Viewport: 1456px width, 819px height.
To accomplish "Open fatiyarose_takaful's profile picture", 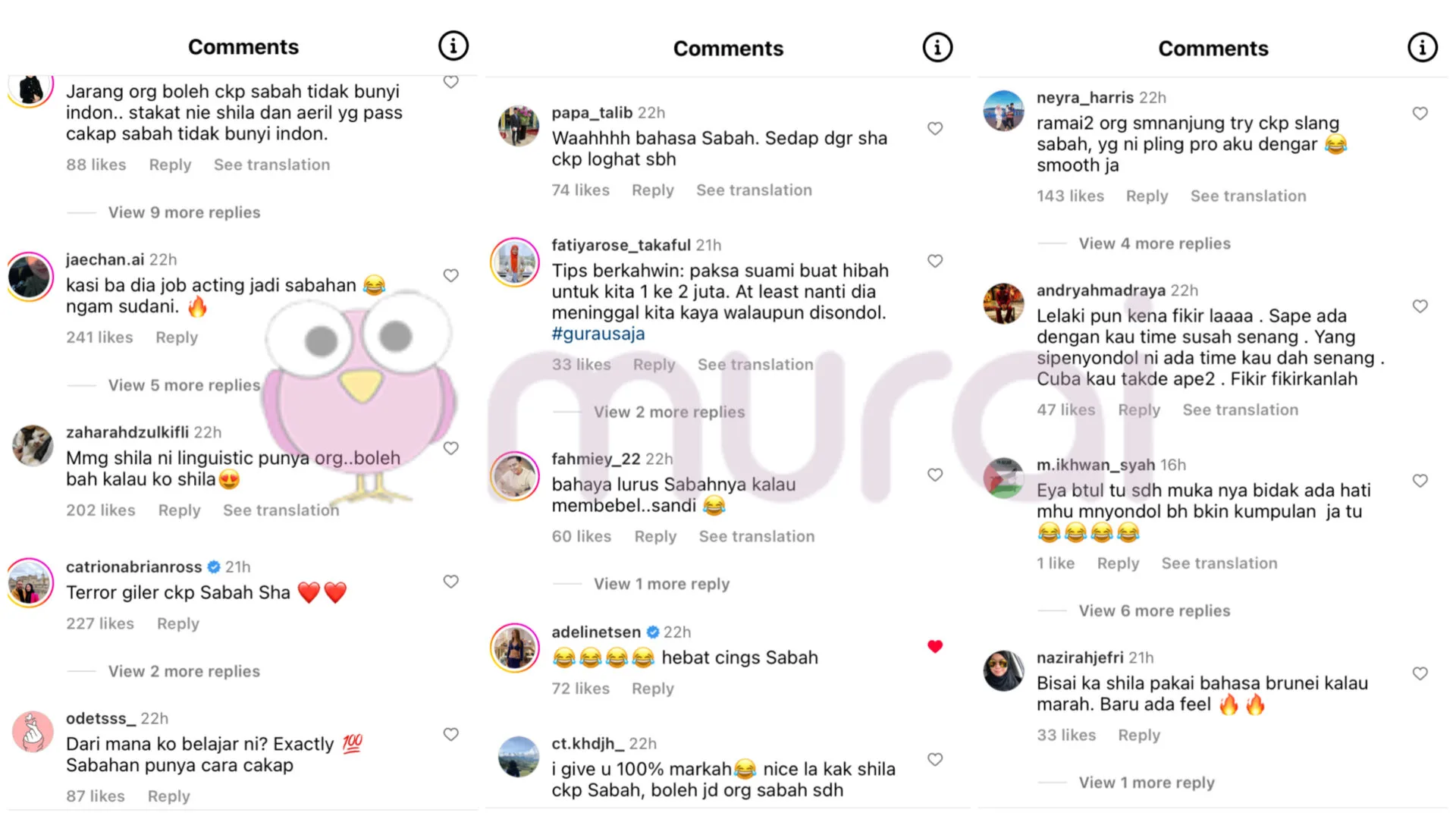I will (x=514, y=262).
